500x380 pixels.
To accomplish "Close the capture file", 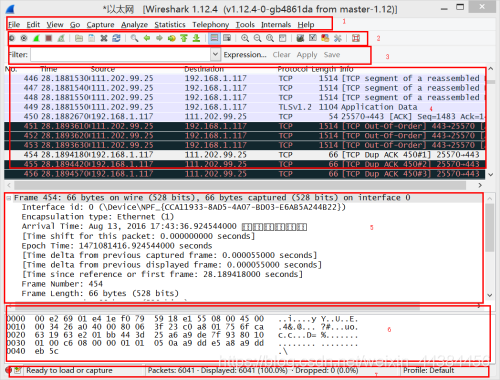I will (x=104, y=38).
